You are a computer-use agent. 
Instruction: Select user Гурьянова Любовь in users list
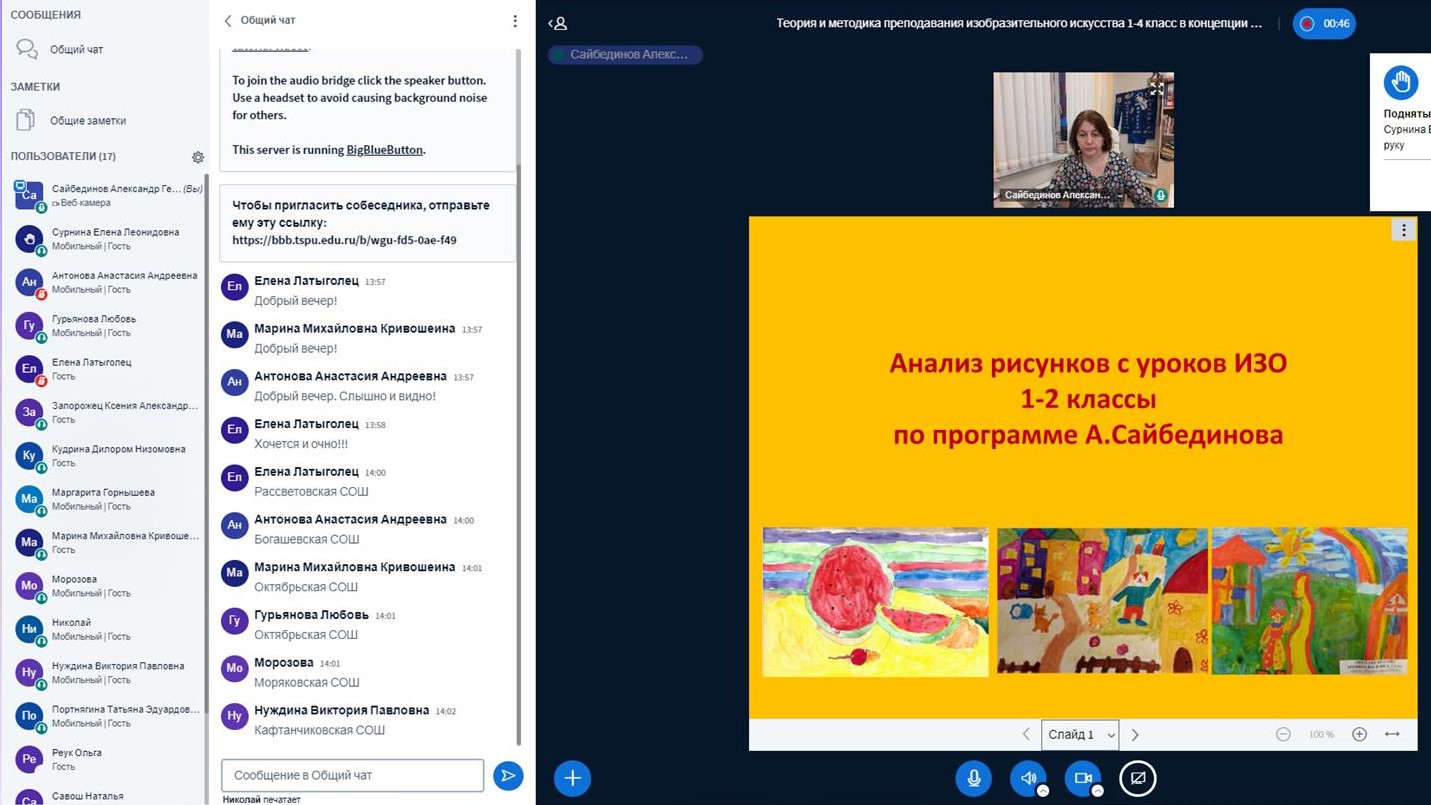106,325
